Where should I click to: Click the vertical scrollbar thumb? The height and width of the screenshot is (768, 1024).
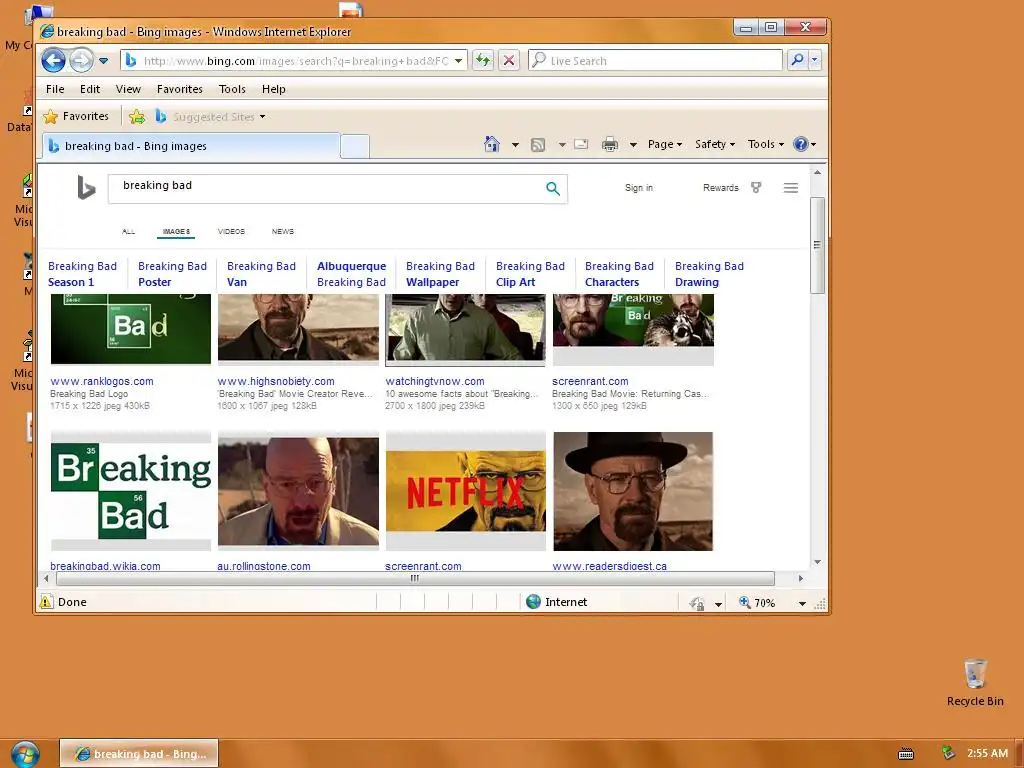(817, 246)
